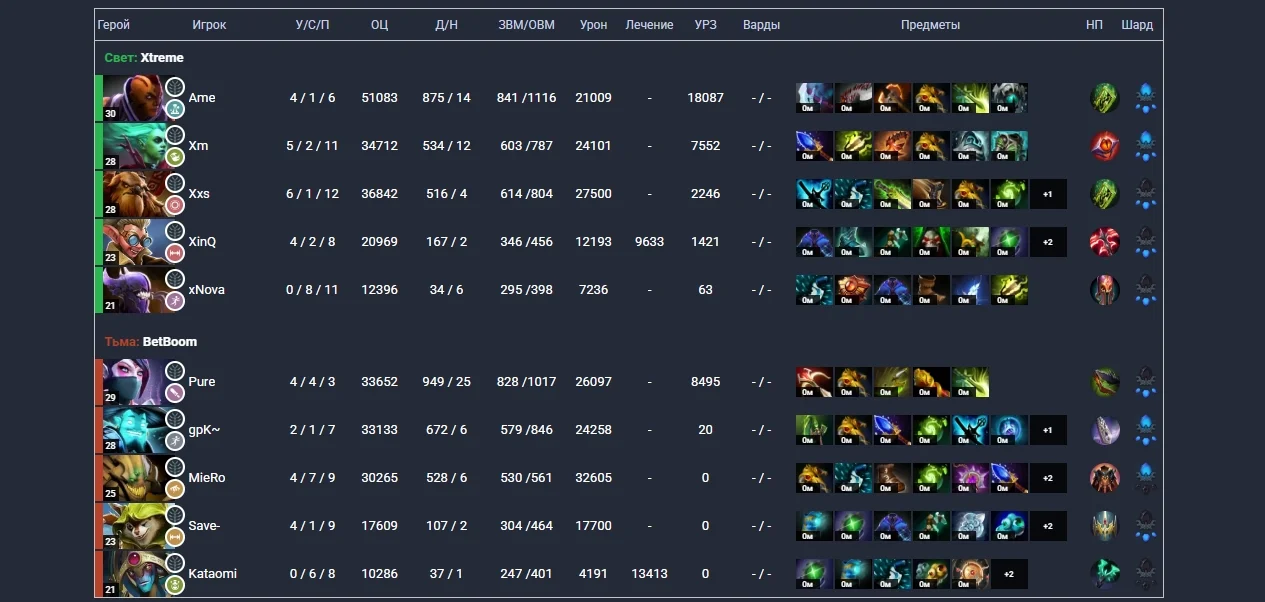Click Ame's hero portrait
The width and height of the screenshot is (1265, 602).
coord(132,98)
